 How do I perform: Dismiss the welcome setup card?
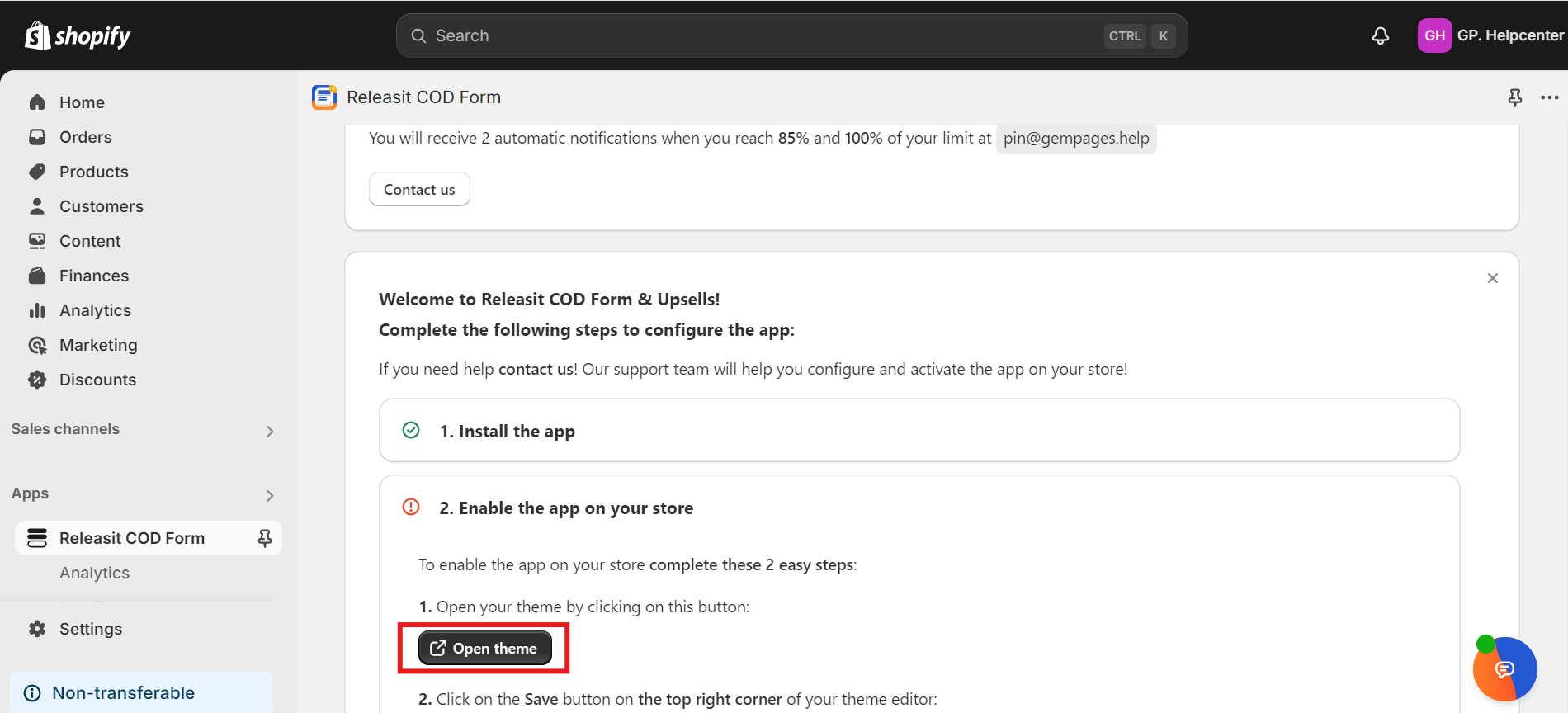(x=1492, y=278)
